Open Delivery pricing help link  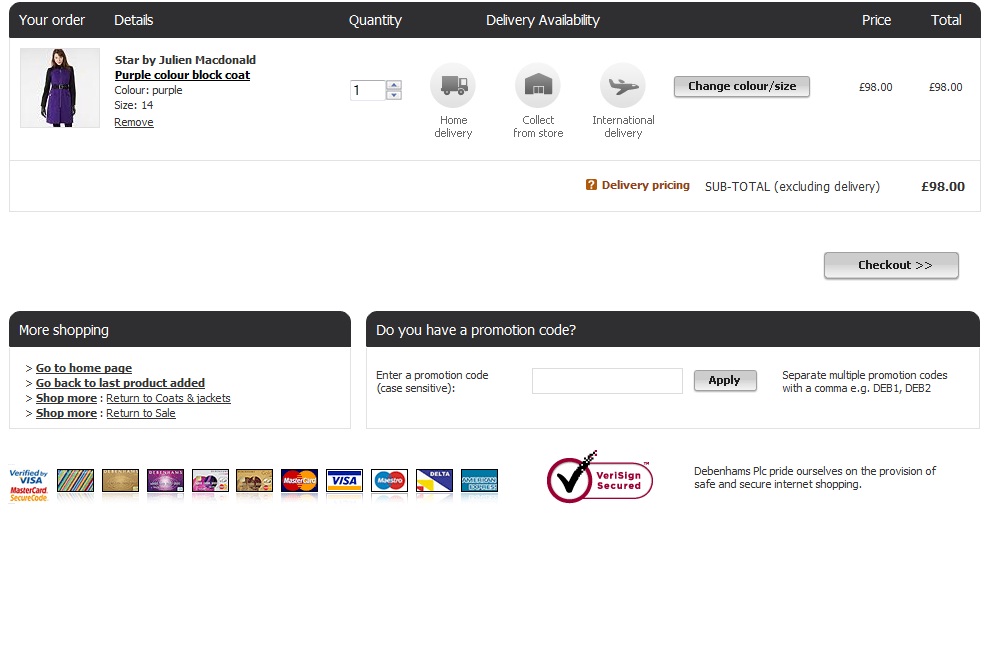click(645, 185)
